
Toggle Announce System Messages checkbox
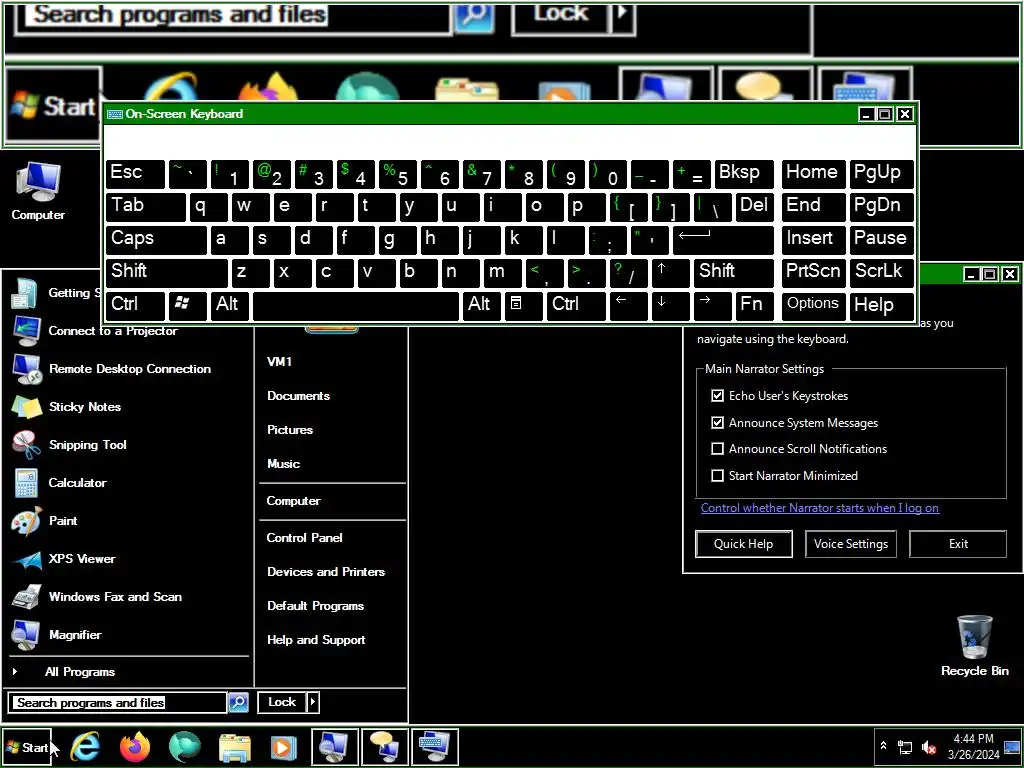(x=717, y=423)
